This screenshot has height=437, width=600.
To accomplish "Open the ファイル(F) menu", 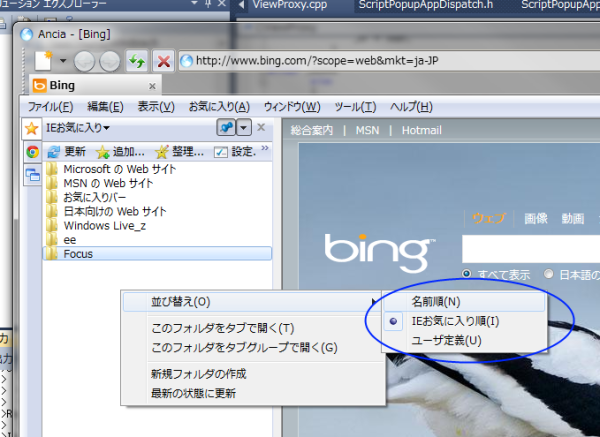I will coord(50,107).
